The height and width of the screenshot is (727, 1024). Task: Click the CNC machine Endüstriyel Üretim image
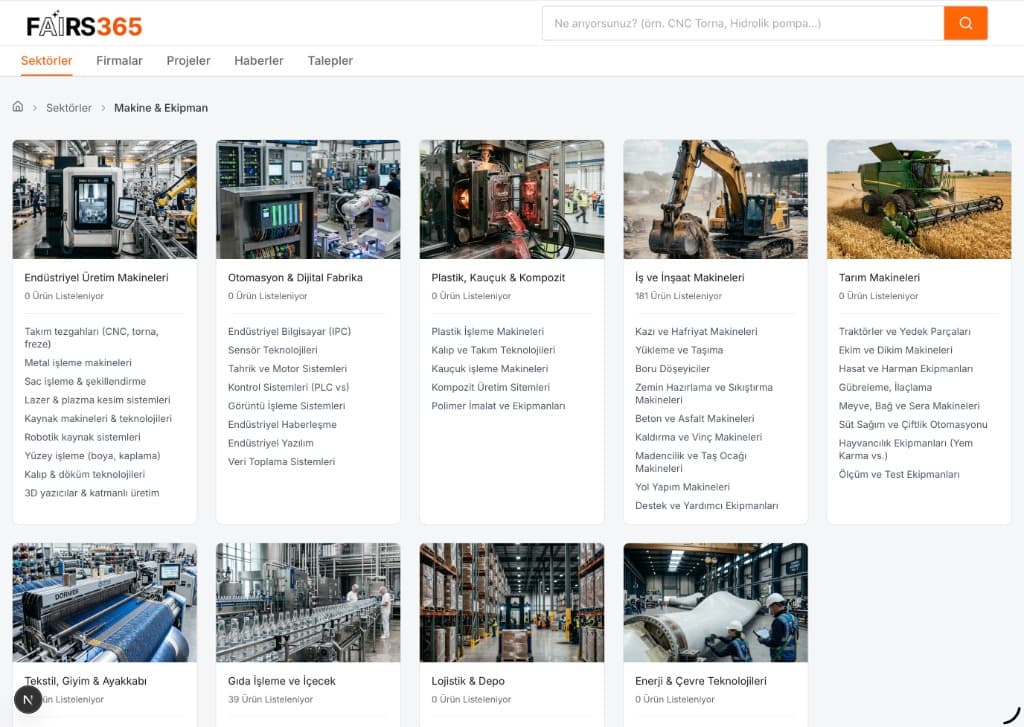(x=105, y=199)
